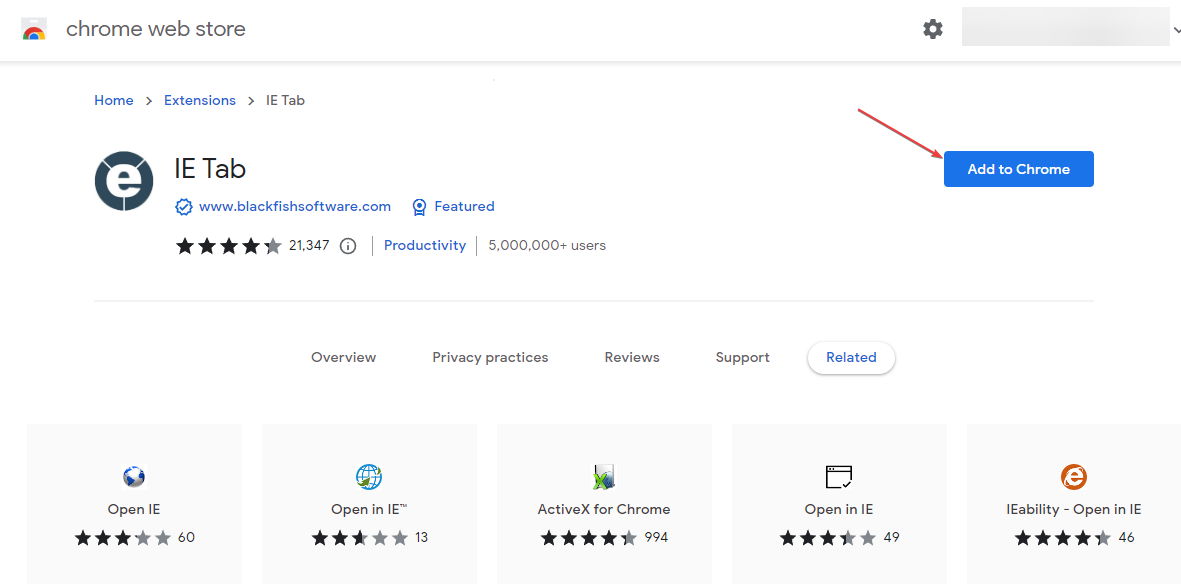Screen dimensions: 1181x585
Task: Click the 'chrome web store' title text
Action: [156, 29]
